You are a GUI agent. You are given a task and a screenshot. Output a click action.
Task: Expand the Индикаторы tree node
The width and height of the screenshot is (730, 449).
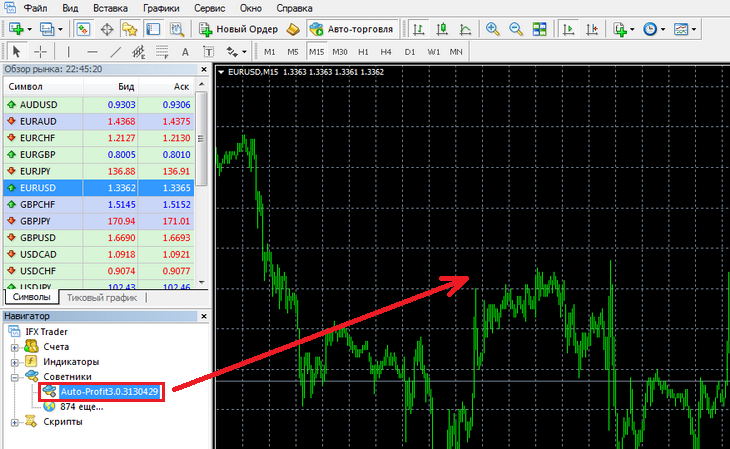pos(15,362)
